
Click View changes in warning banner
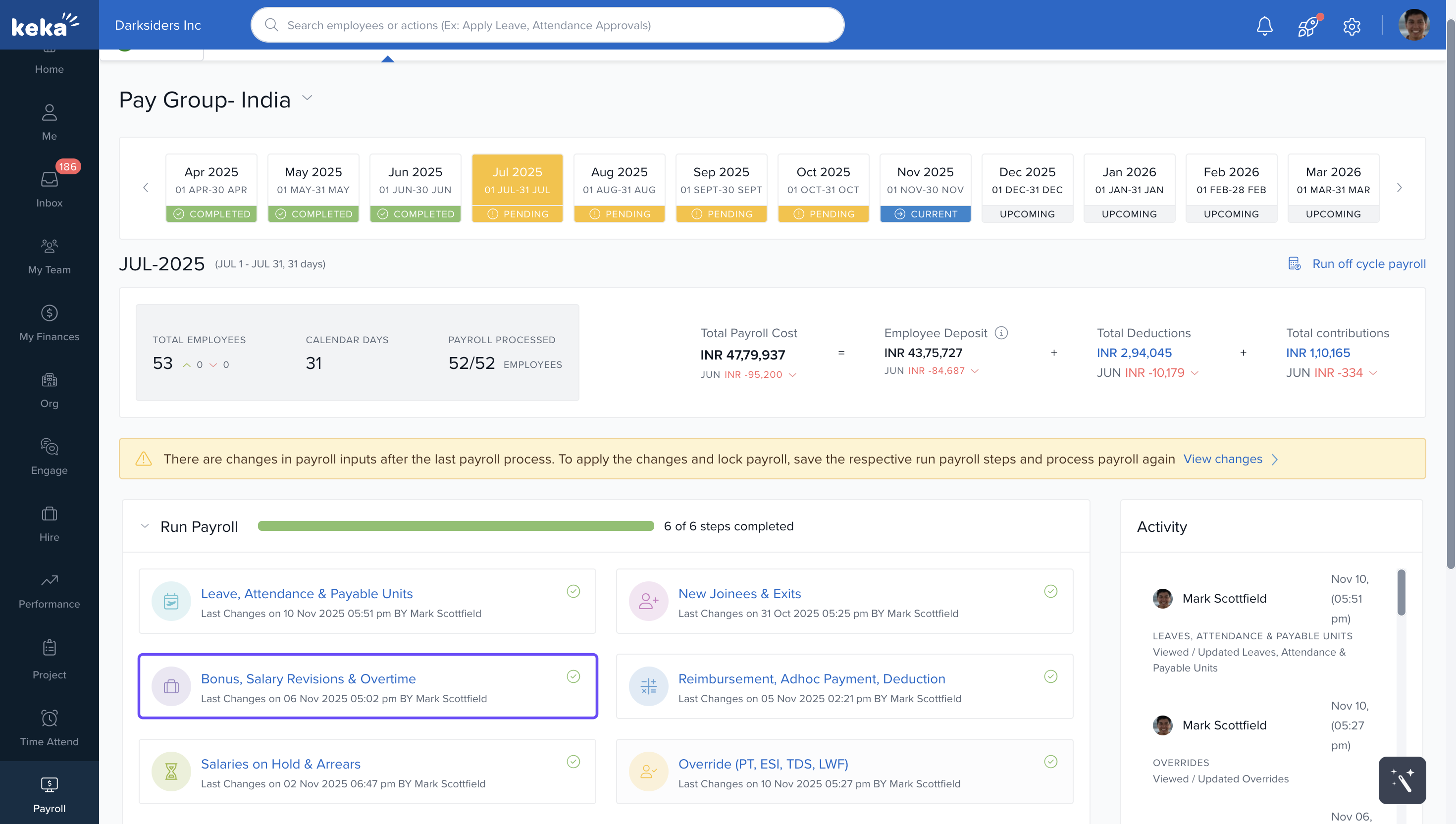pyautogui.click(x=1222, y=459)
